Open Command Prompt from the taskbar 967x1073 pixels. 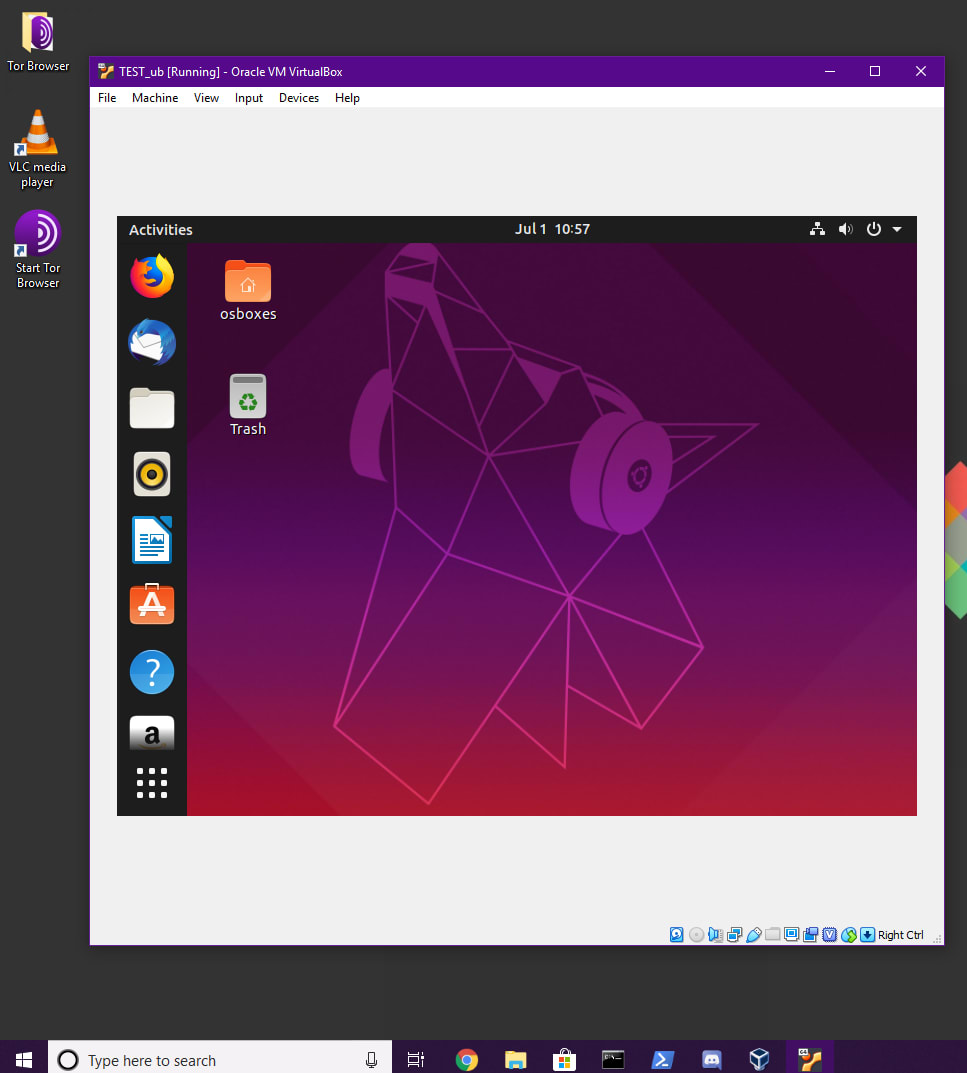(x=613, y=1060)
